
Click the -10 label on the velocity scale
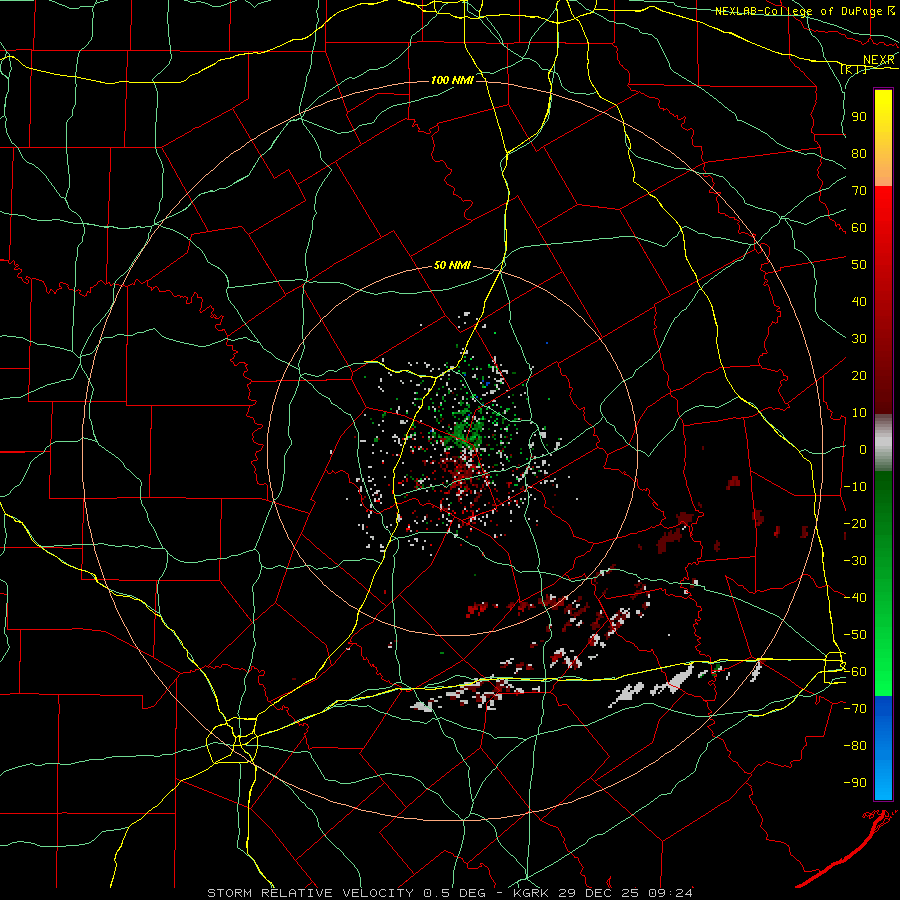(x=855, y=487)
